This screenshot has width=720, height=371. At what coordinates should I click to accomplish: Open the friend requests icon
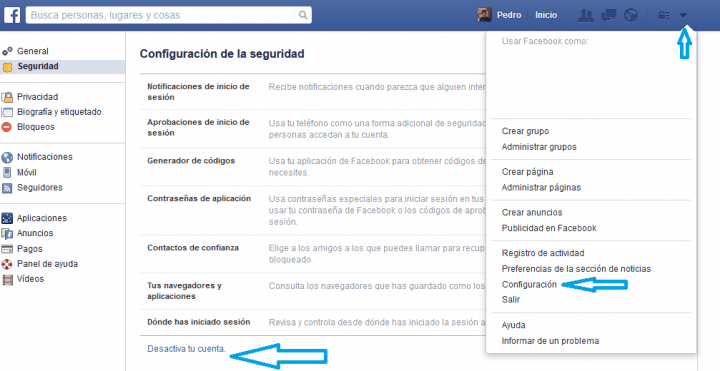click(586, 15)
